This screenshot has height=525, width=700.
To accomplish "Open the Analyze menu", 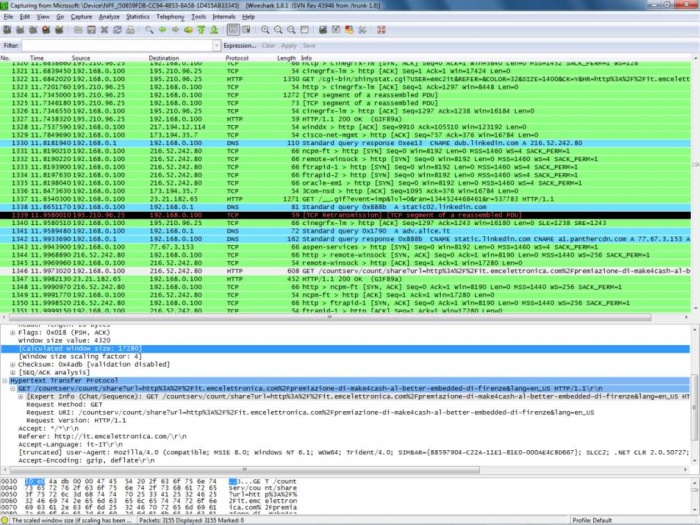I will click(109, 17).
